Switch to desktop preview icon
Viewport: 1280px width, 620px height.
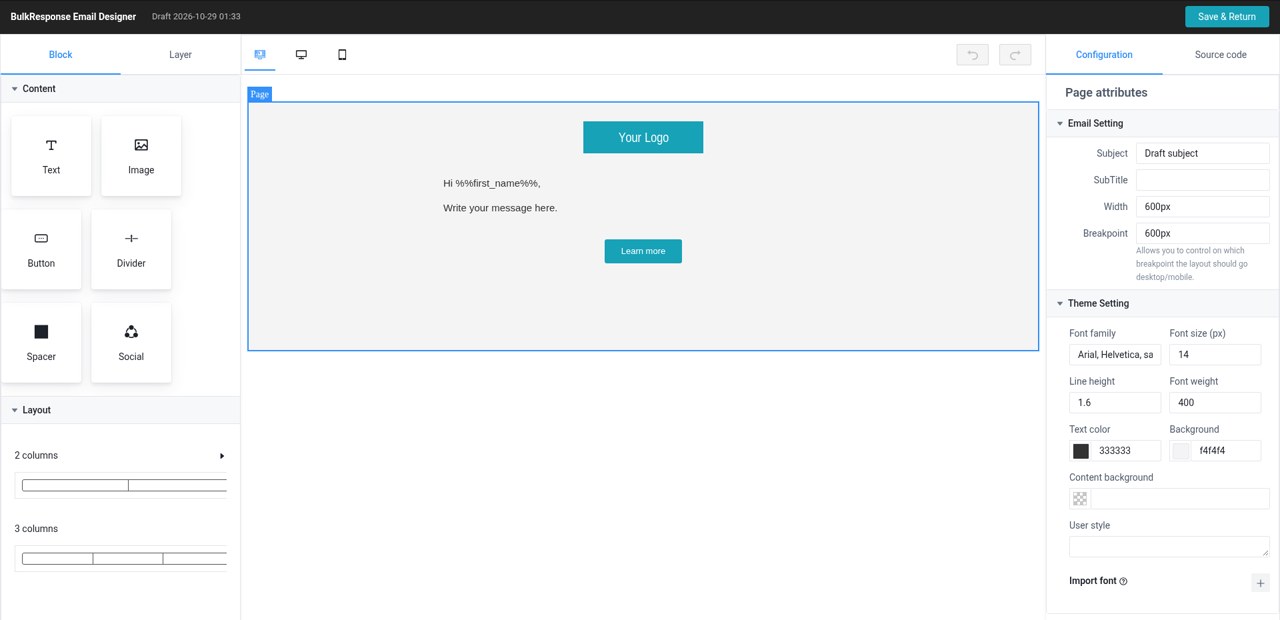pos(301,55)
